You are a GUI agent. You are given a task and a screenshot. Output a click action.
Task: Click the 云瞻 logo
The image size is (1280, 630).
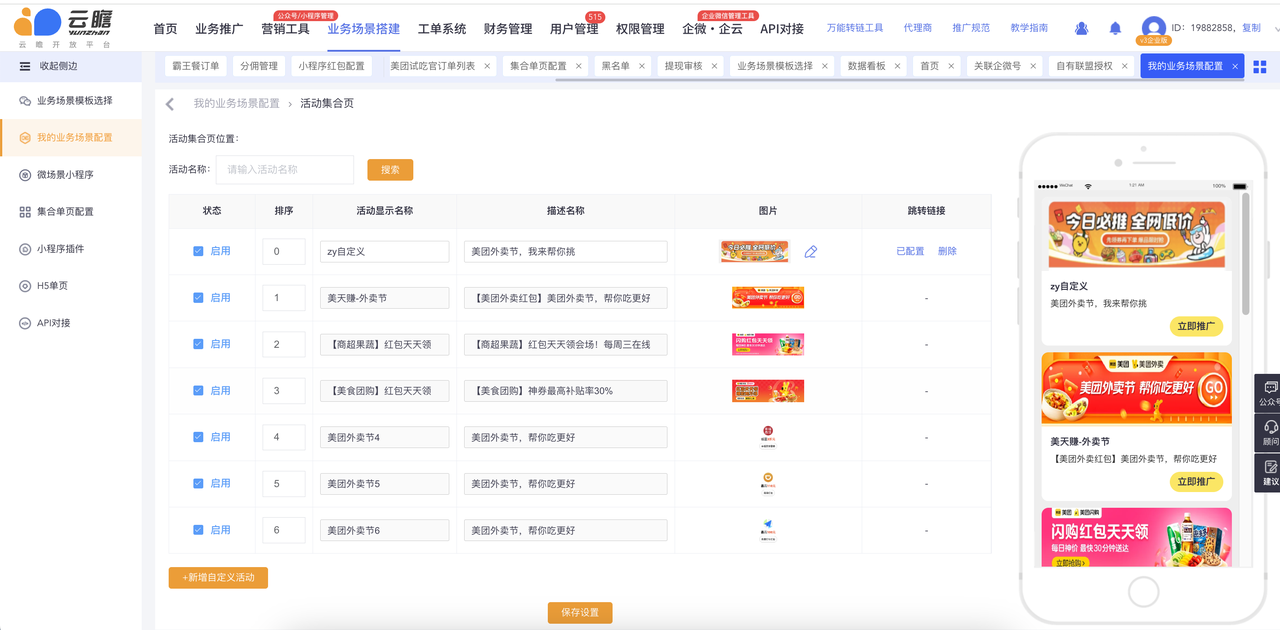tap(63, 26)
